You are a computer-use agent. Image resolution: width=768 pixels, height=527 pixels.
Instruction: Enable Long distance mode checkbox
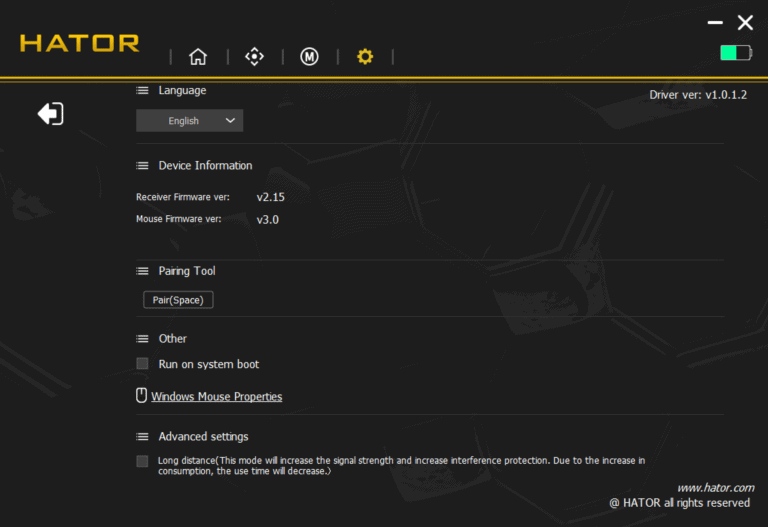pyautogui.click(x=142, y=461)
